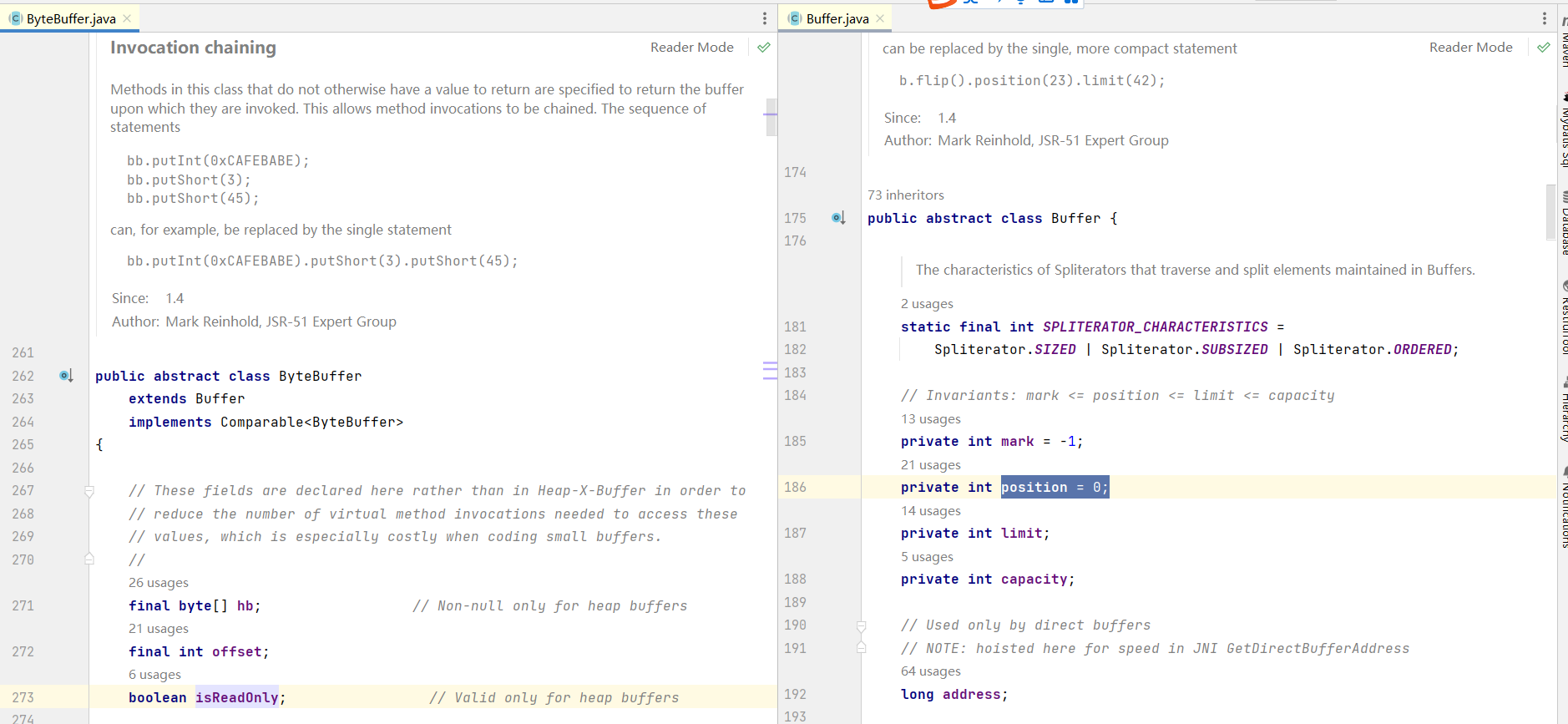Click 'Comparable<ByteBuffer>' on line 264

[311, 423]
